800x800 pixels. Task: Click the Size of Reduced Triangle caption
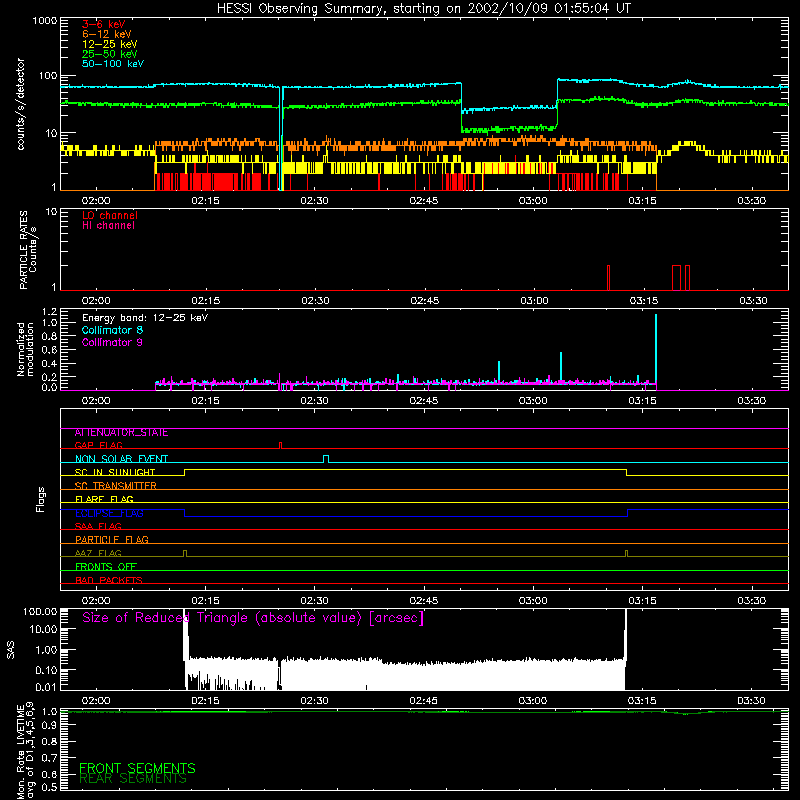click(253, 618)
